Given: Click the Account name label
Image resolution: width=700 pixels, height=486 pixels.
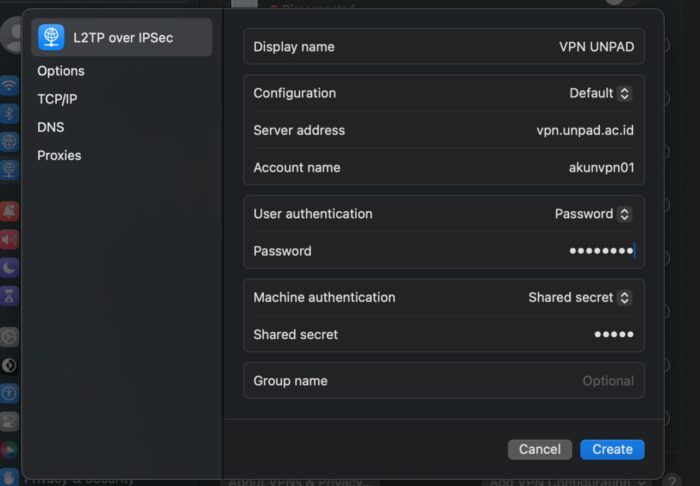Looking at the screenshot, I should (x=297, y=168).
